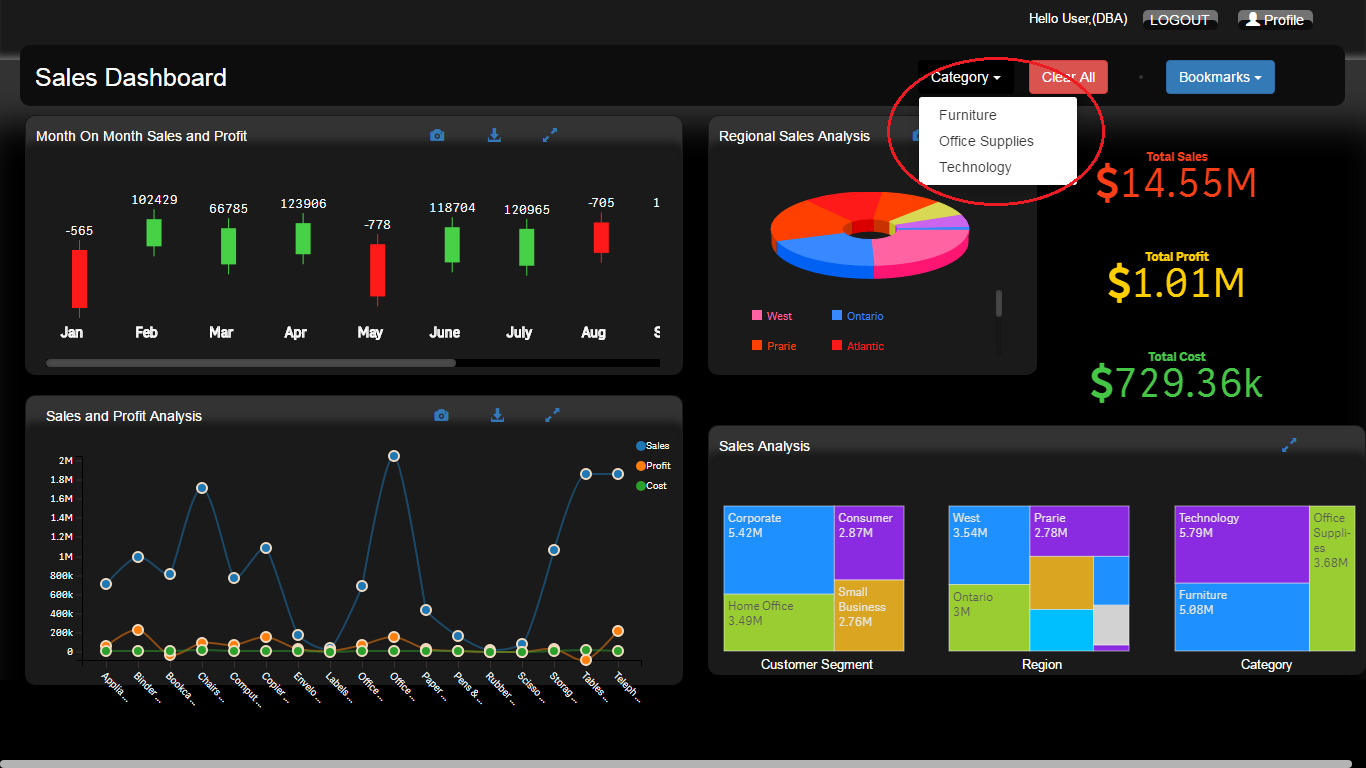Maximize the Sales and Profit Analysis panel
The width and height of the screenshot is (1366, 768).
coord(552,416)
